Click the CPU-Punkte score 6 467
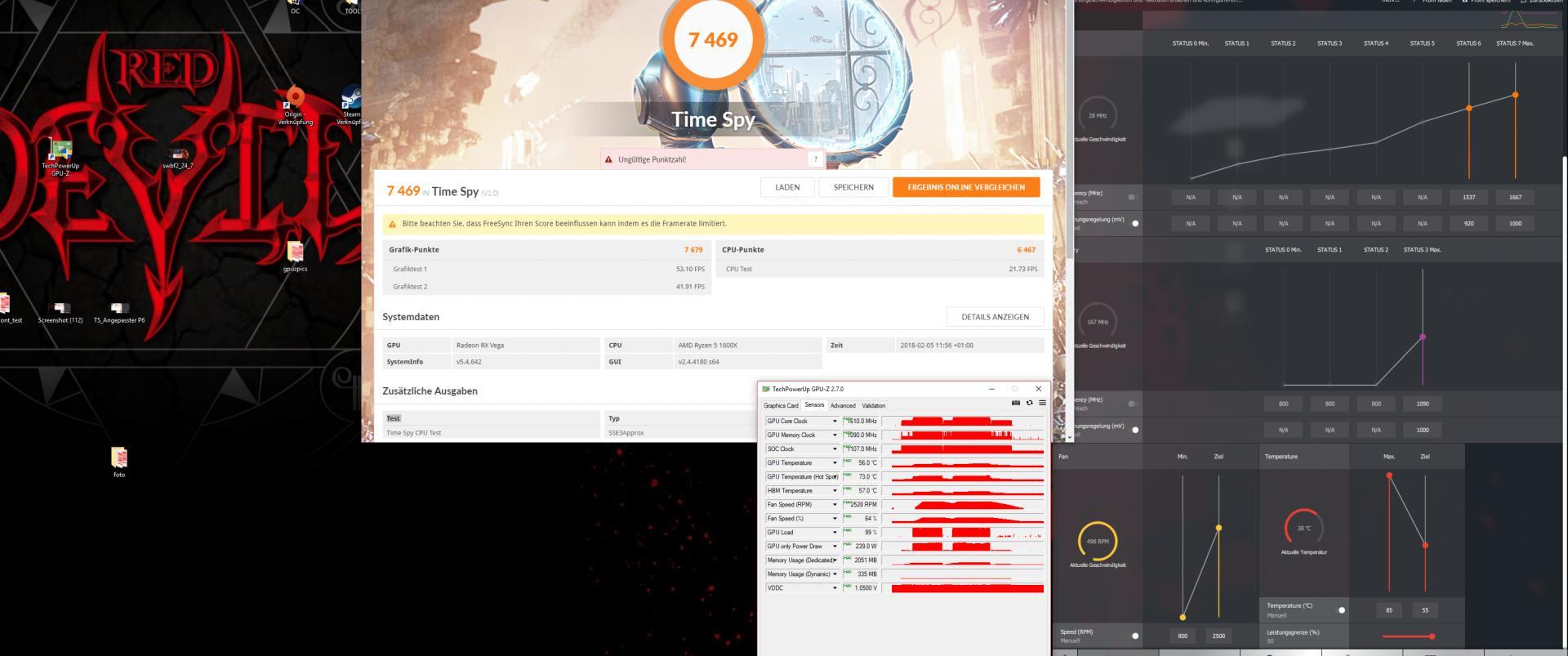This screenshot has width=1568, height=656. [1027, 250]
